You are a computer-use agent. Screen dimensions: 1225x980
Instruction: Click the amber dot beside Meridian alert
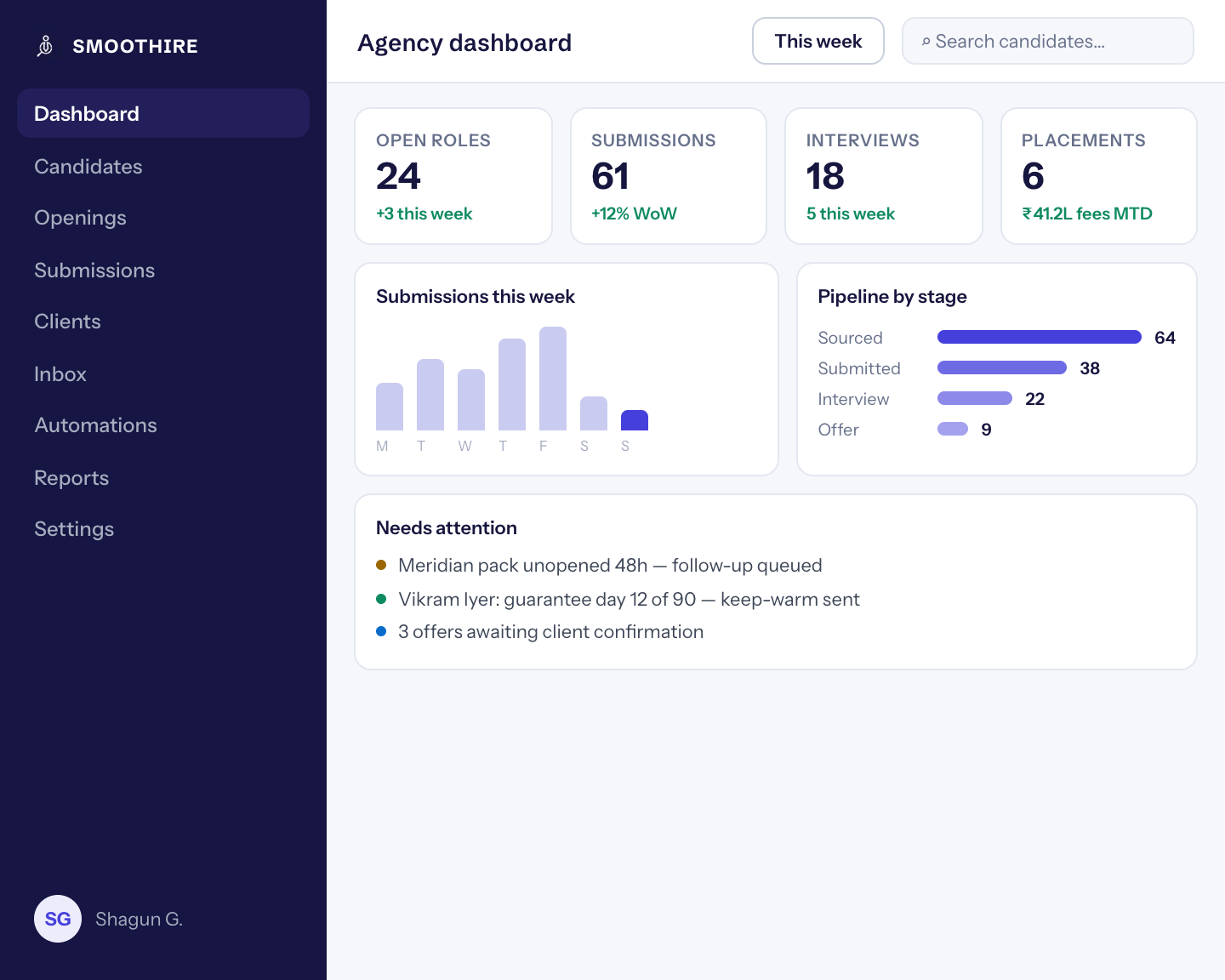coord(381,565)
